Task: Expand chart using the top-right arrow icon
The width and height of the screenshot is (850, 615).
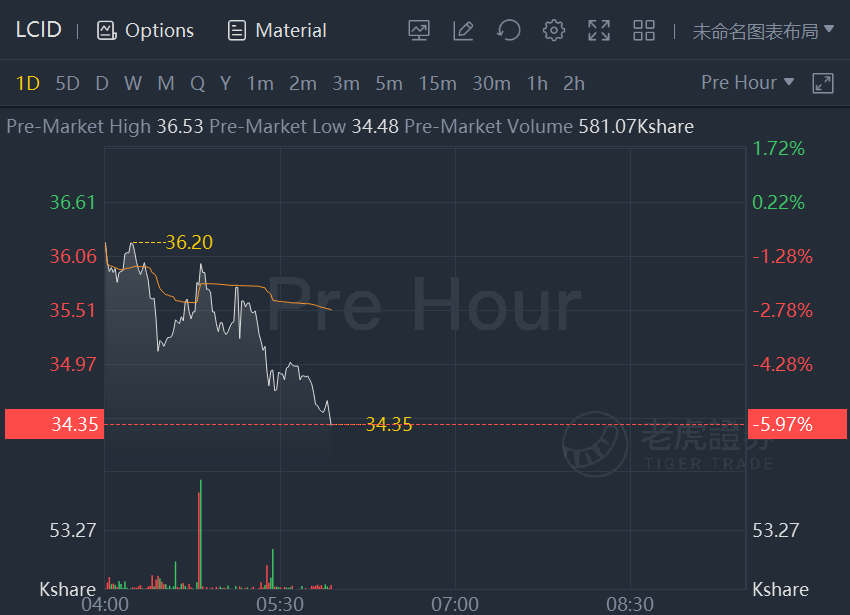Action: 822,84
